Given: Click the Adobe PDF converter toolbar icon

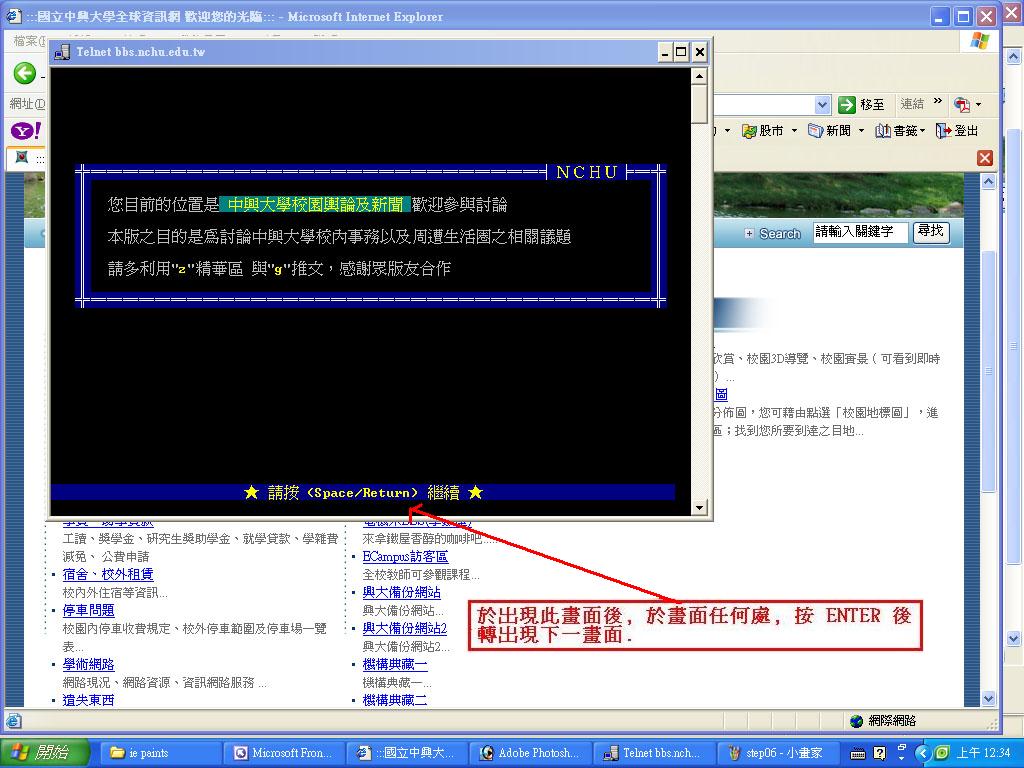Looking at the screenshot, I should [x=961, y=104].
